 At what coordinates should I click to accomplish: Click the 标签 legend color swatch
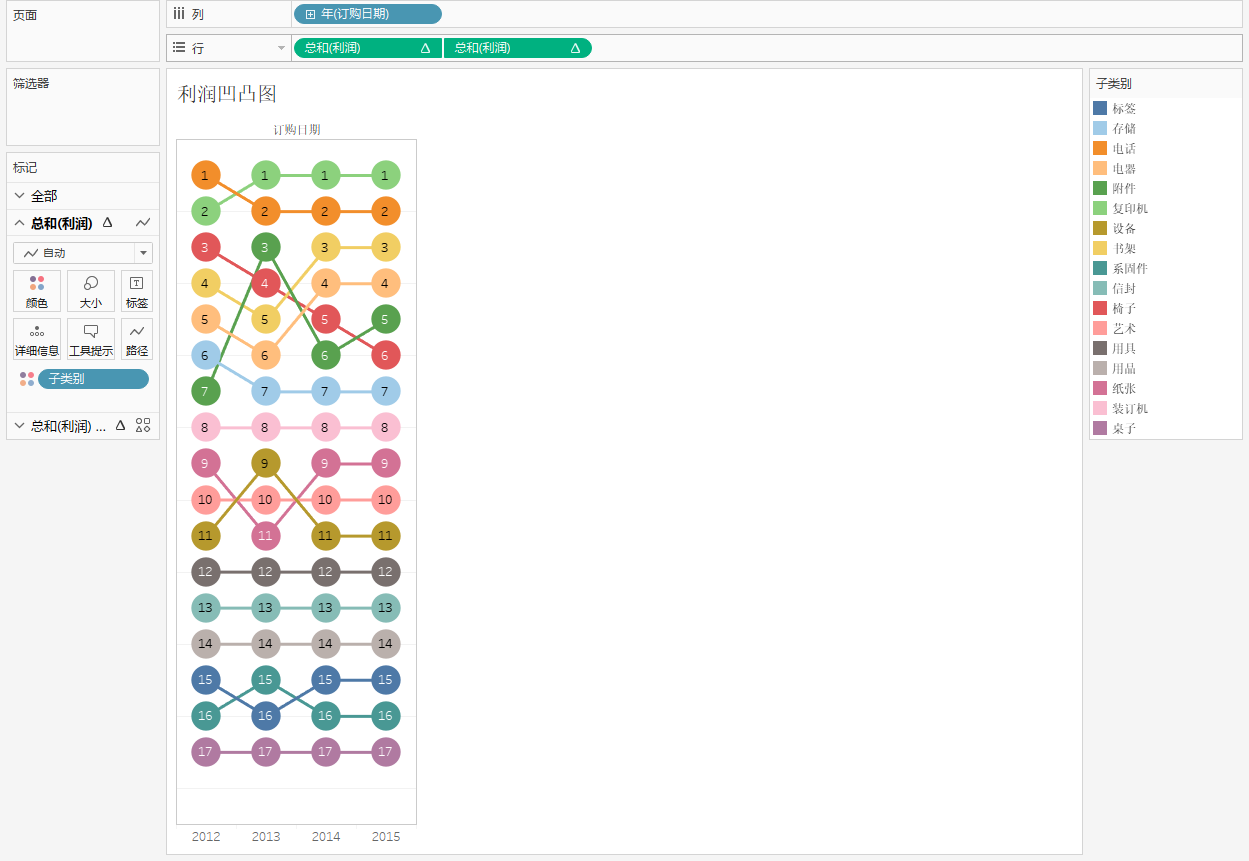click(x=1100, y=108)
